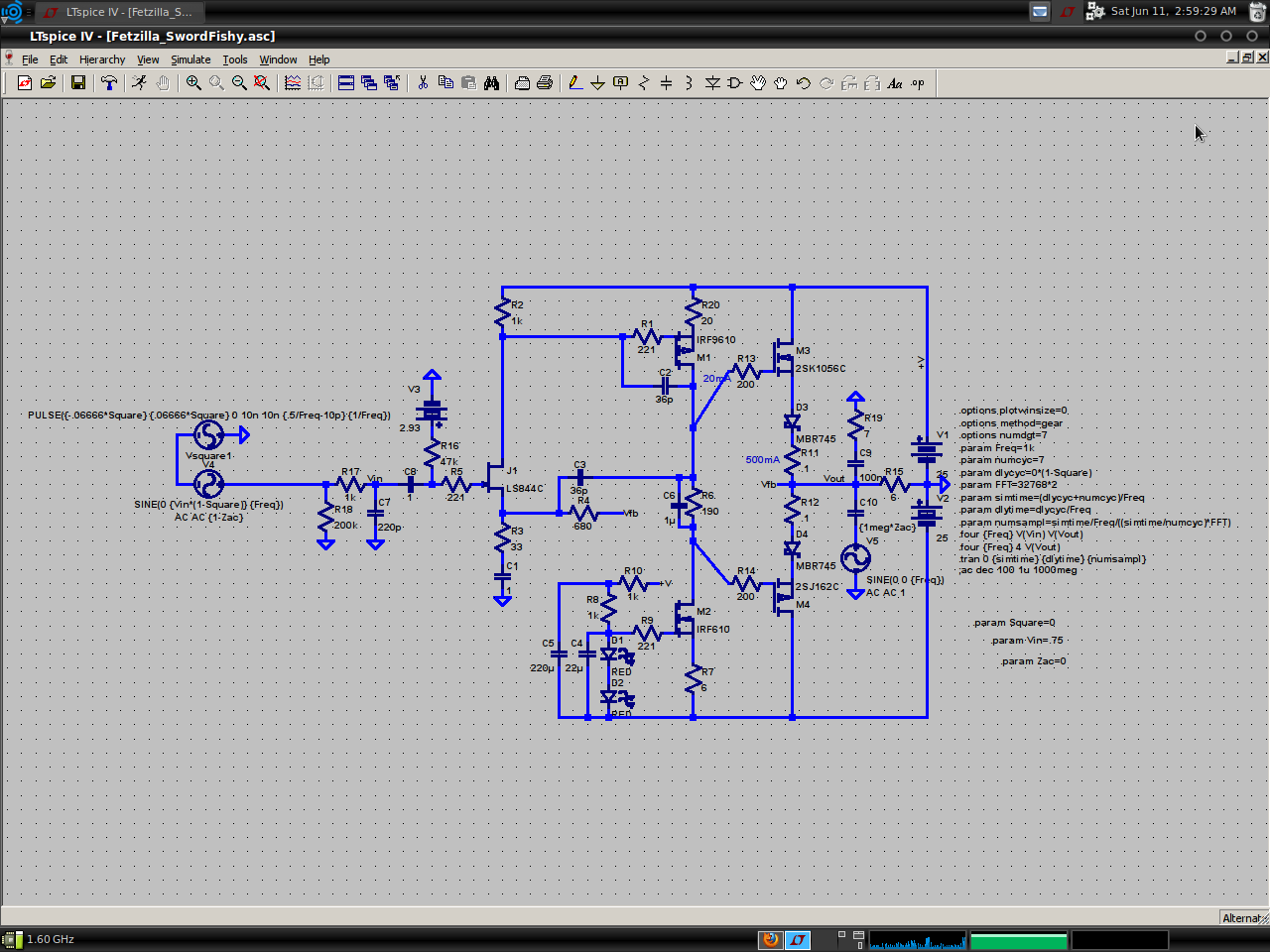Click the Mirror component icon
The image size is (1270, 952).
coord(872,83)
